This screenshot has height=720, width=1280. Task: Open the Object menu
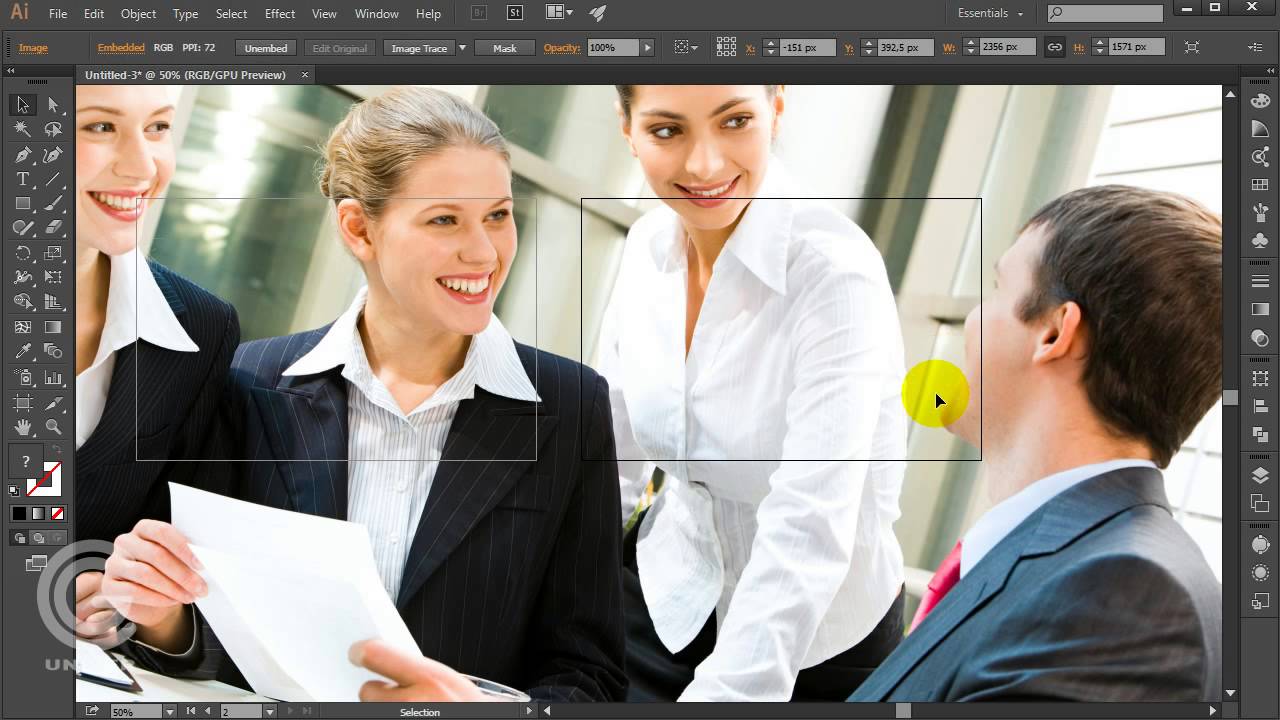(138, 14)
